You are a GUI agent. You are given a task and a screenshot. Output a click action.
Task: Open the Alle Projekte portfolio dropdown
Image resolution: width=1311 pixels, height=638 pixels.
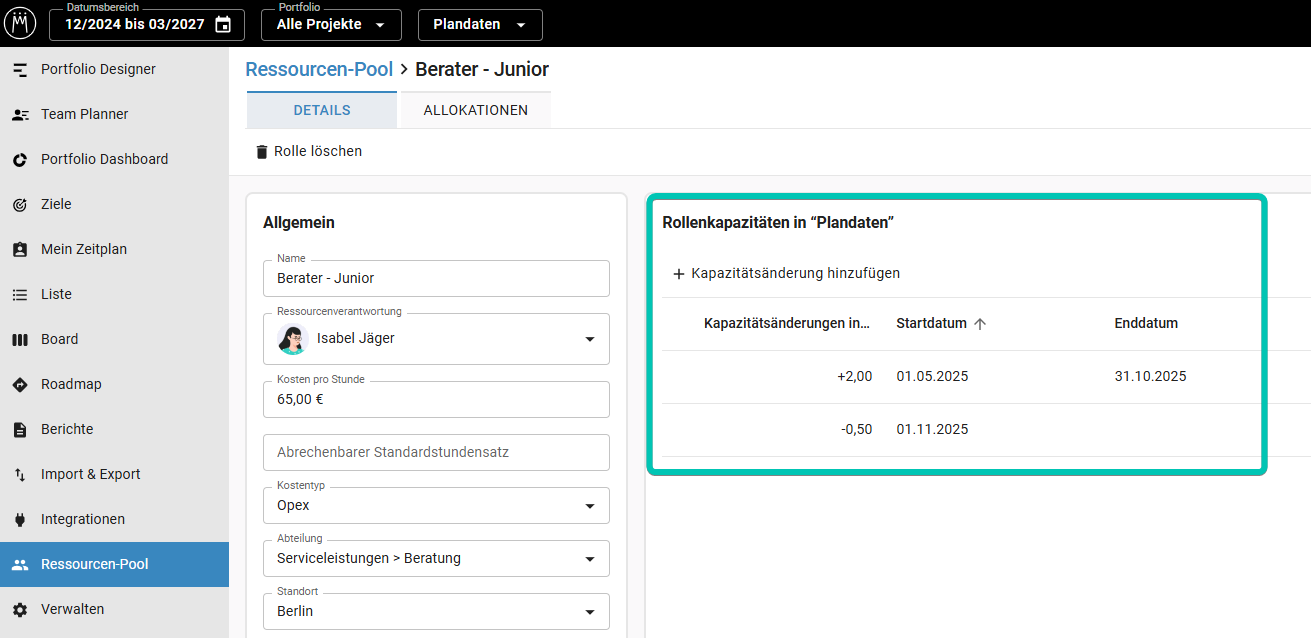pos(331,25)
